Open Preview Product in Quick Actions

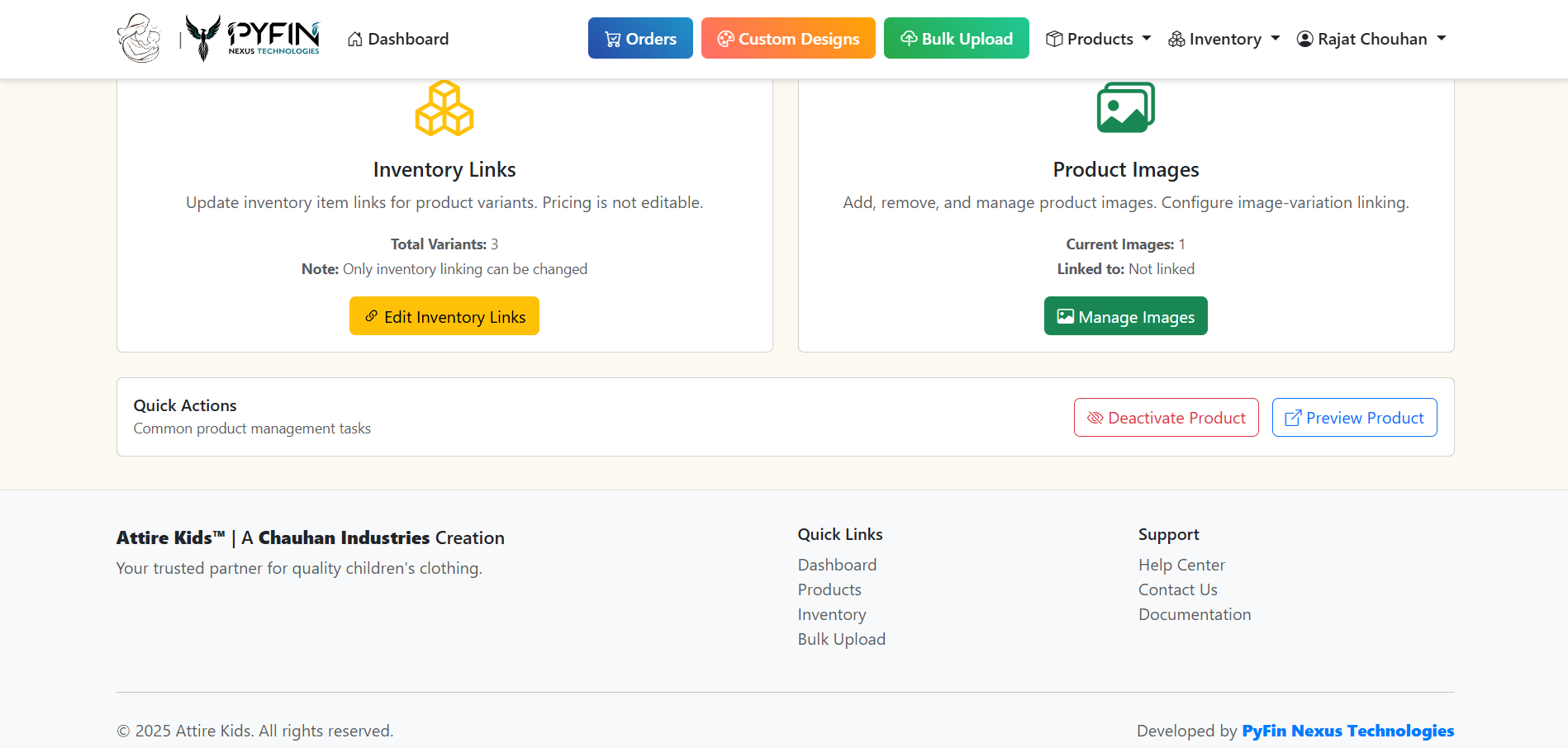pyautogui.click(x=1354, y=418)
